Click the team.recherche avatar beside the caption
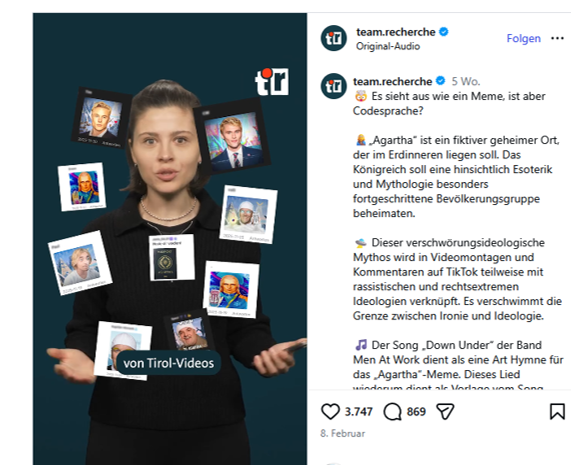Screen dimensions: 571x465 click(334, 86)
